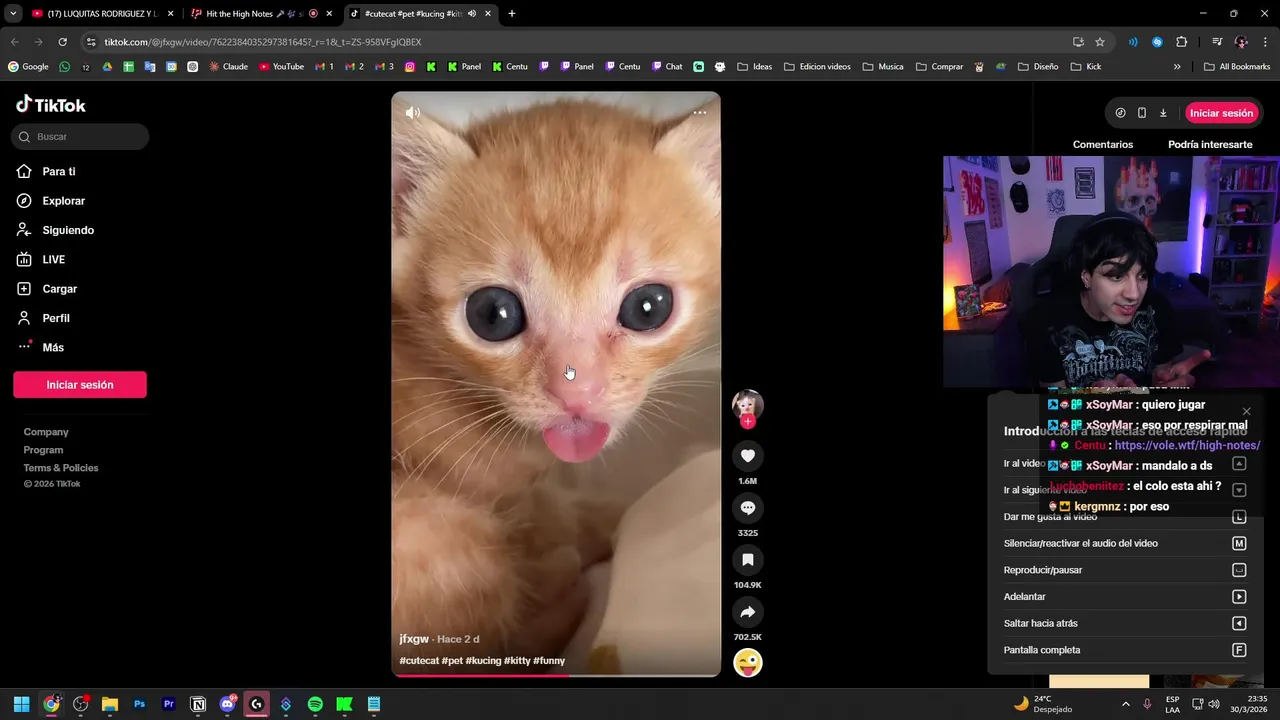The height and width of the screenshot is (720, 1280).
Task: Click the phone app icon in top pill
Action: pyautogui.click(x=1141, y=113)
